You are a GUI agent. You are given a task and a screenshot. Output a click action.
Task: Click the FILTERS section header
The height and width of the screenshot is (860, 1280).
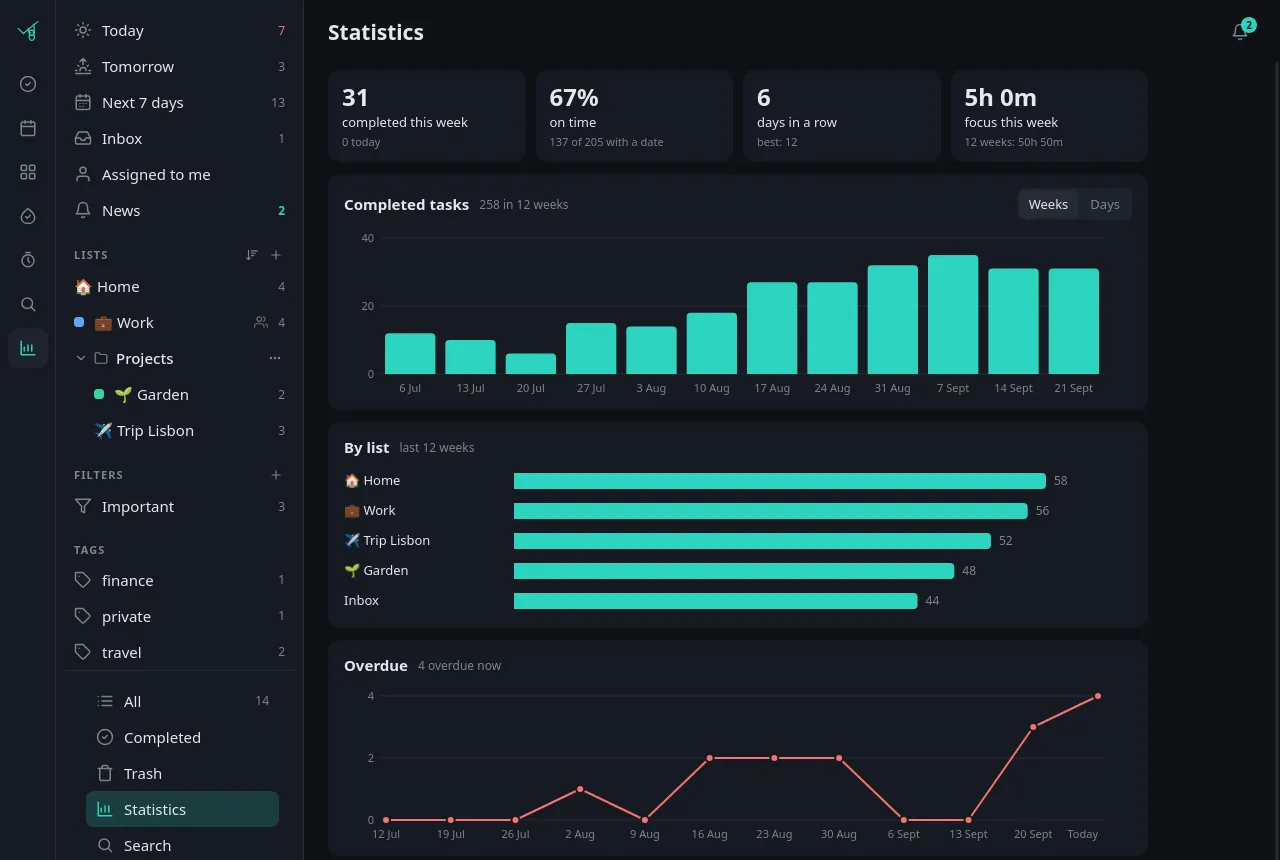pos(99,475)
